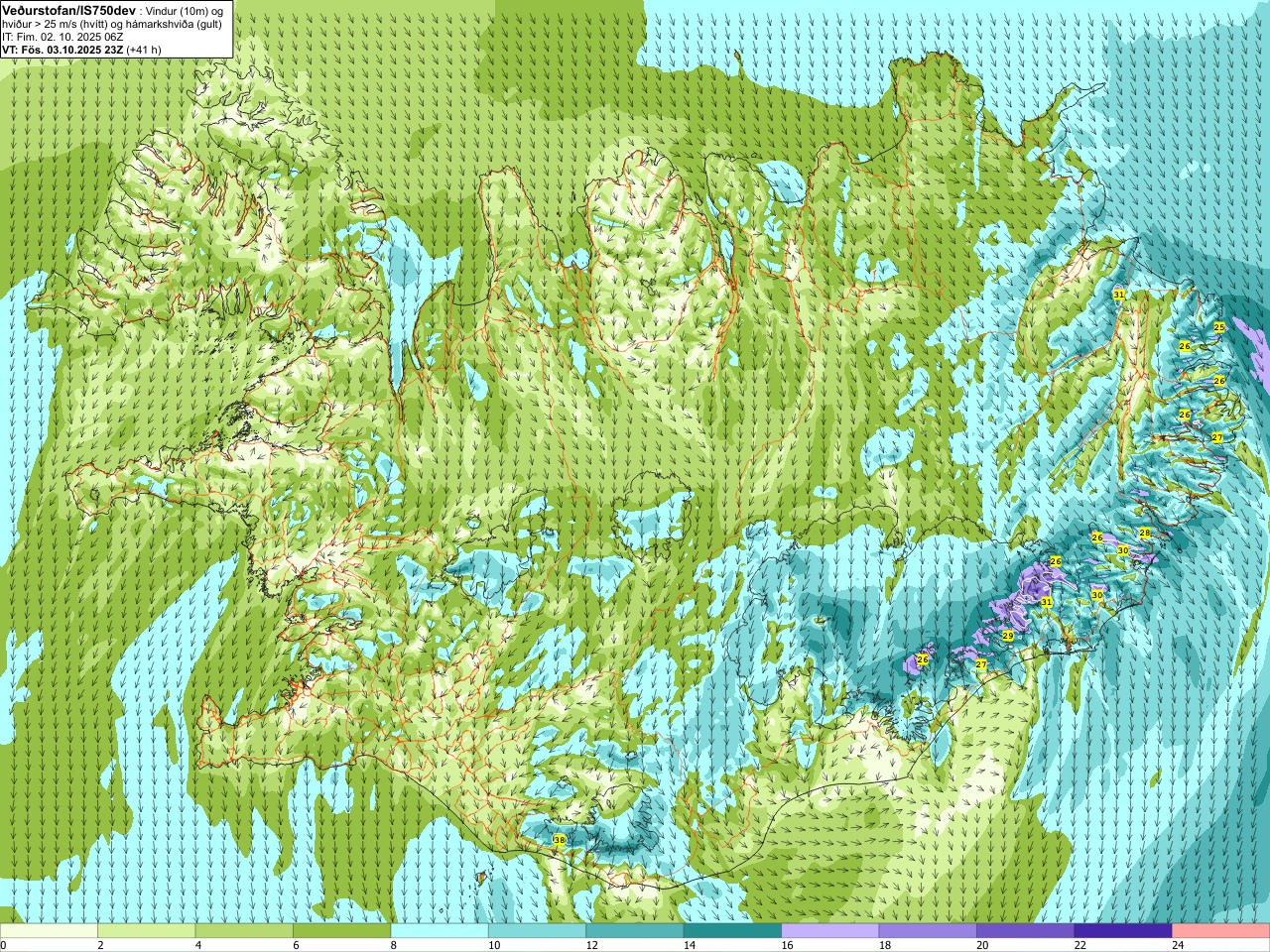Select the 8–10 m/s light cyan legend swatch
1270x952 pixels.
click(440, 931)
